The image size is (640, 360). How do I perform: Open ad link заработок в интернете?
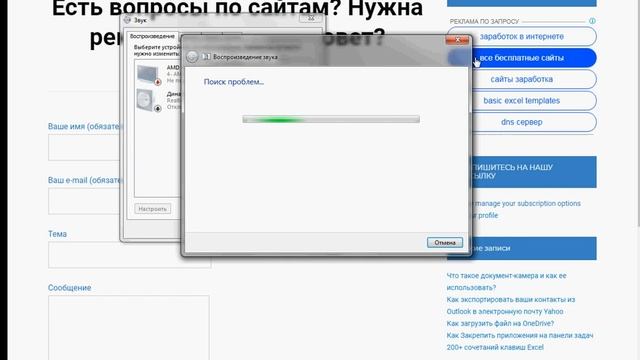522,36
